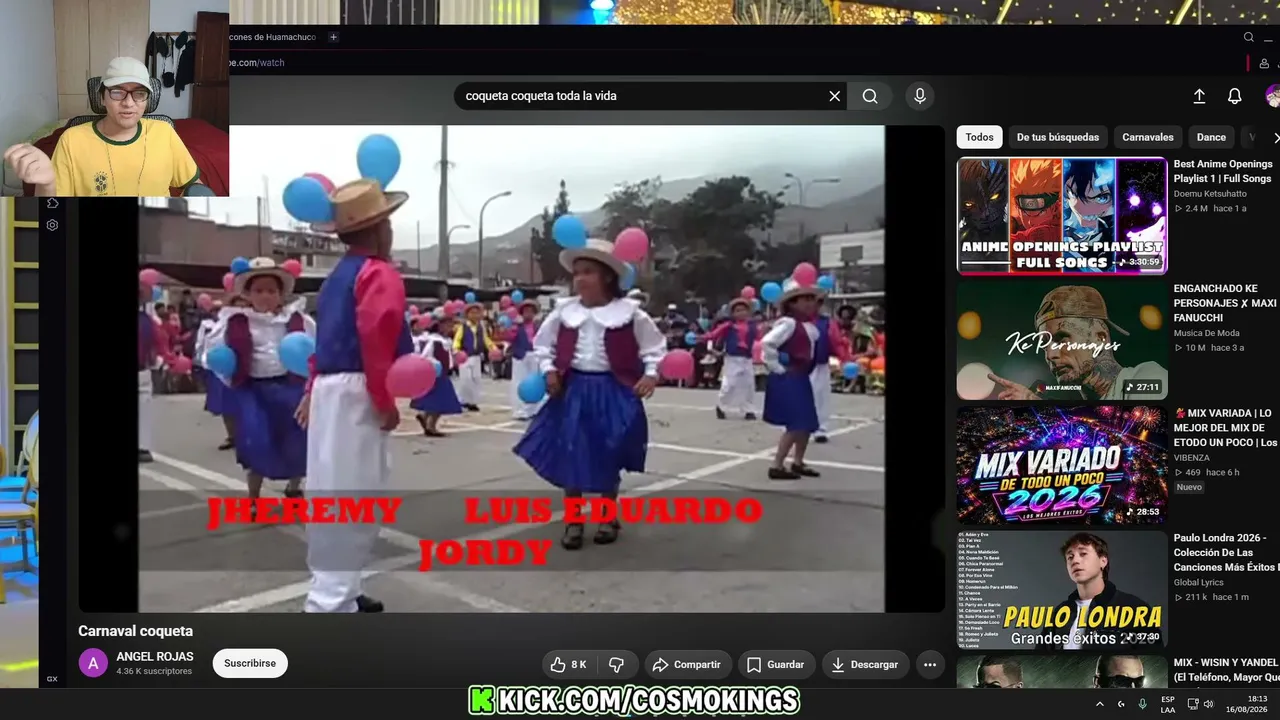Click the Nuevo badge under VIBENZA
Viewport: 1280px width, 720px height.
1189,487
